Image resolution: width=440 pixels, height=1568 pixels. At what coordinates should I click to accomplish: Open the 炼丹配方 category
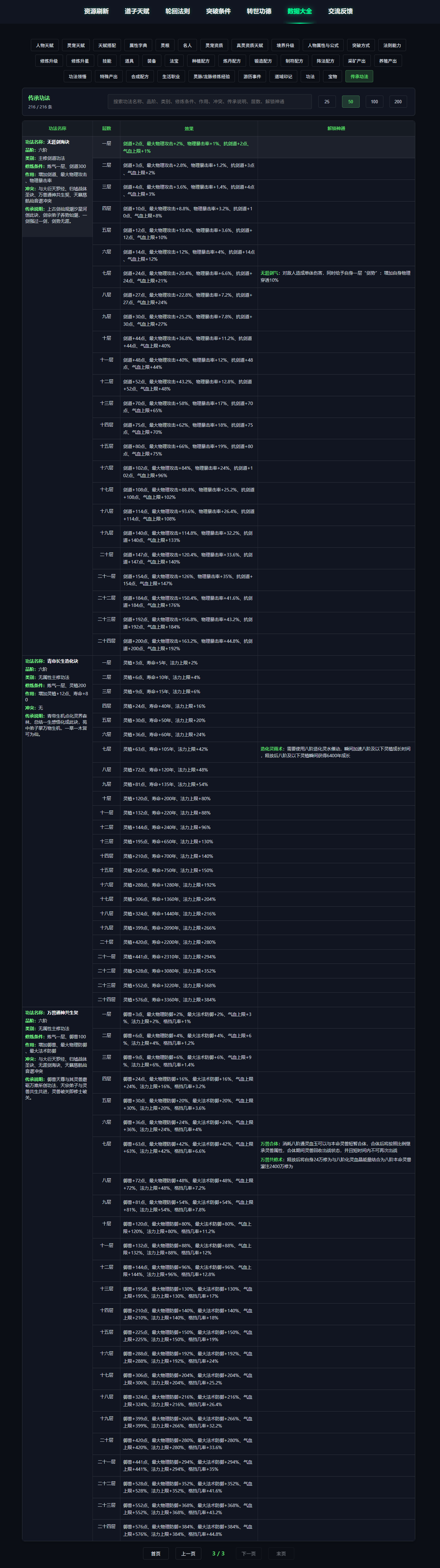point(232,61)
